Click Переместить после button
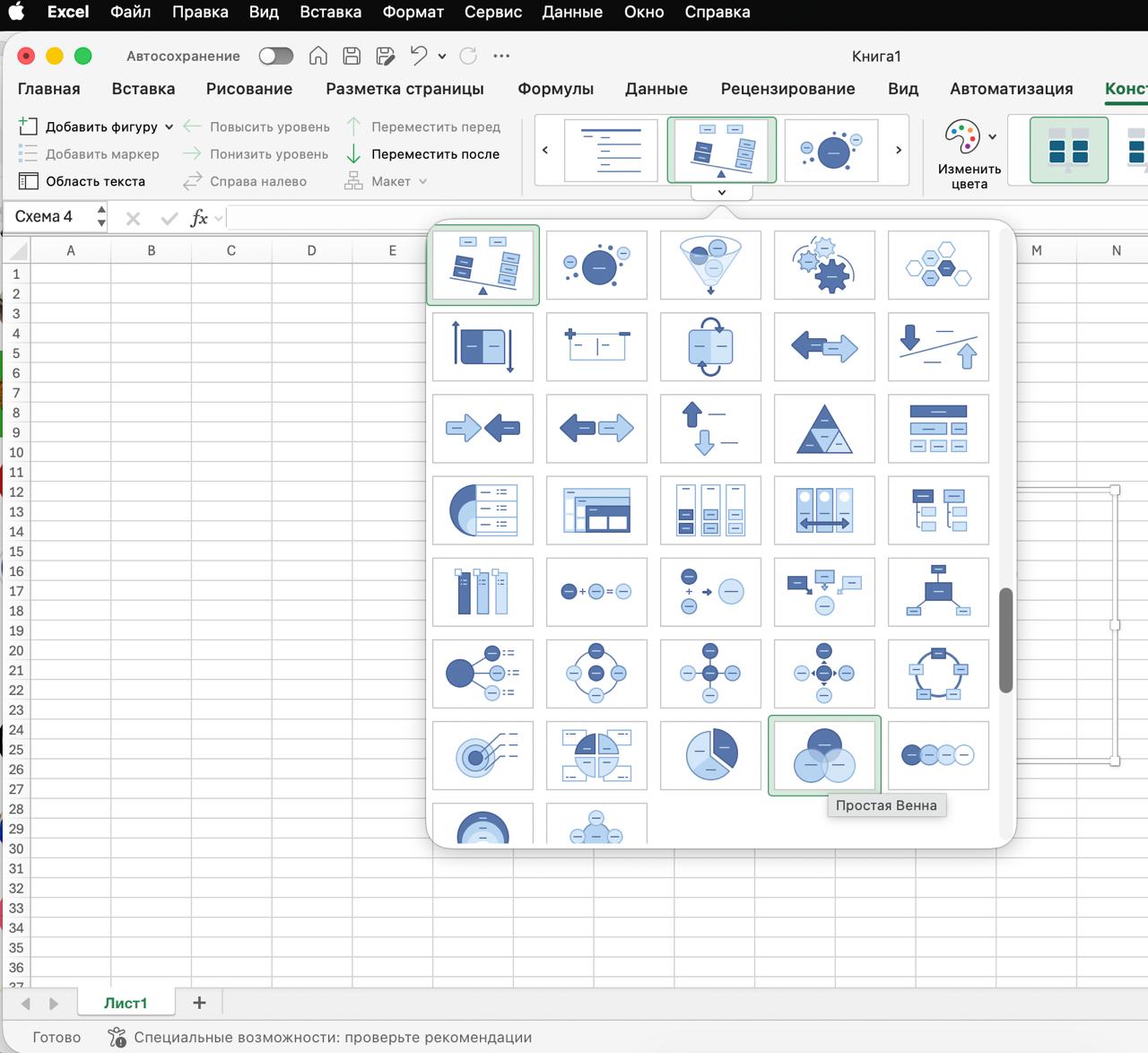Screen dimensions: 1148x1053 pyautogui.click(x=423, y=154)
